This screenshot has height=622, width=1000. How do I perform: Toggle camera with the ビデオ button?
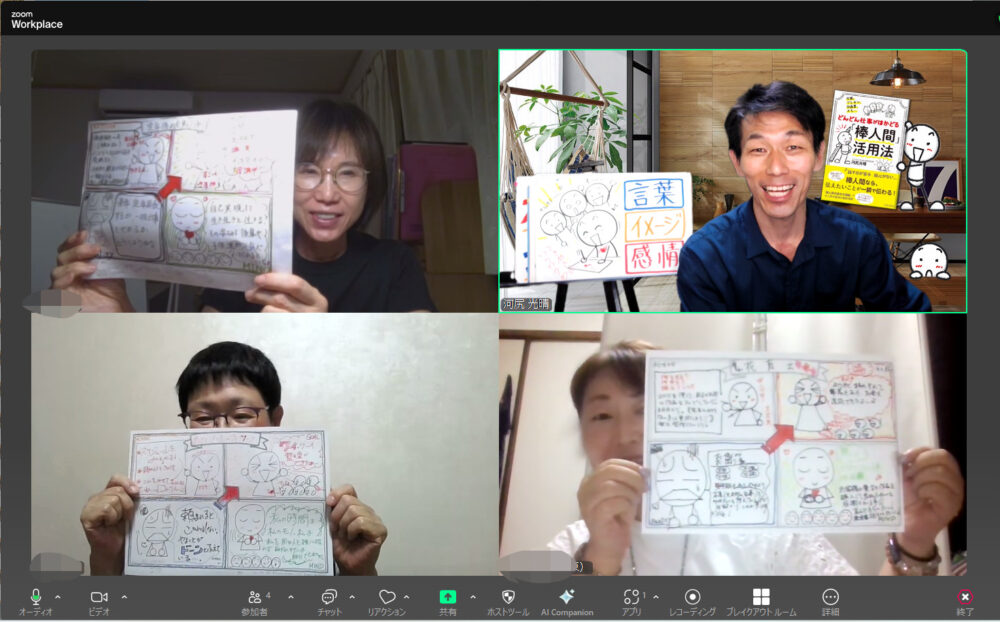pyautogui.click(x=99, y=597)
